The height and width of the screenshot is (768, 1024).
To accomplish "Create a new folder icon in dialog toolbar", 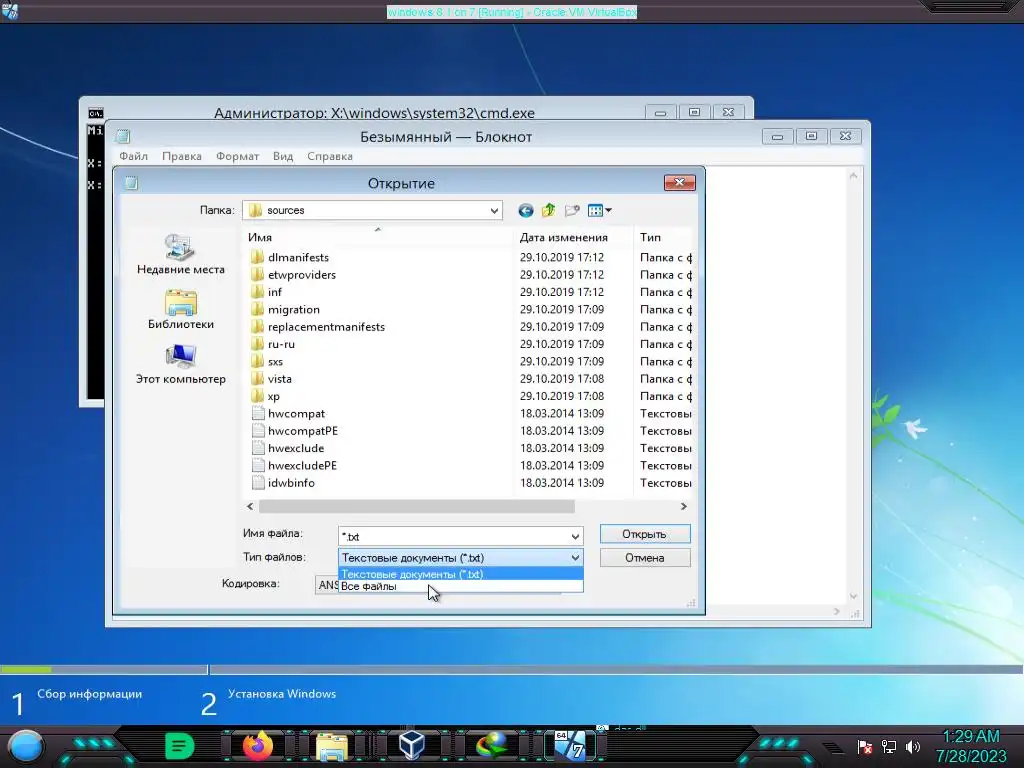I will coord(572,210).
